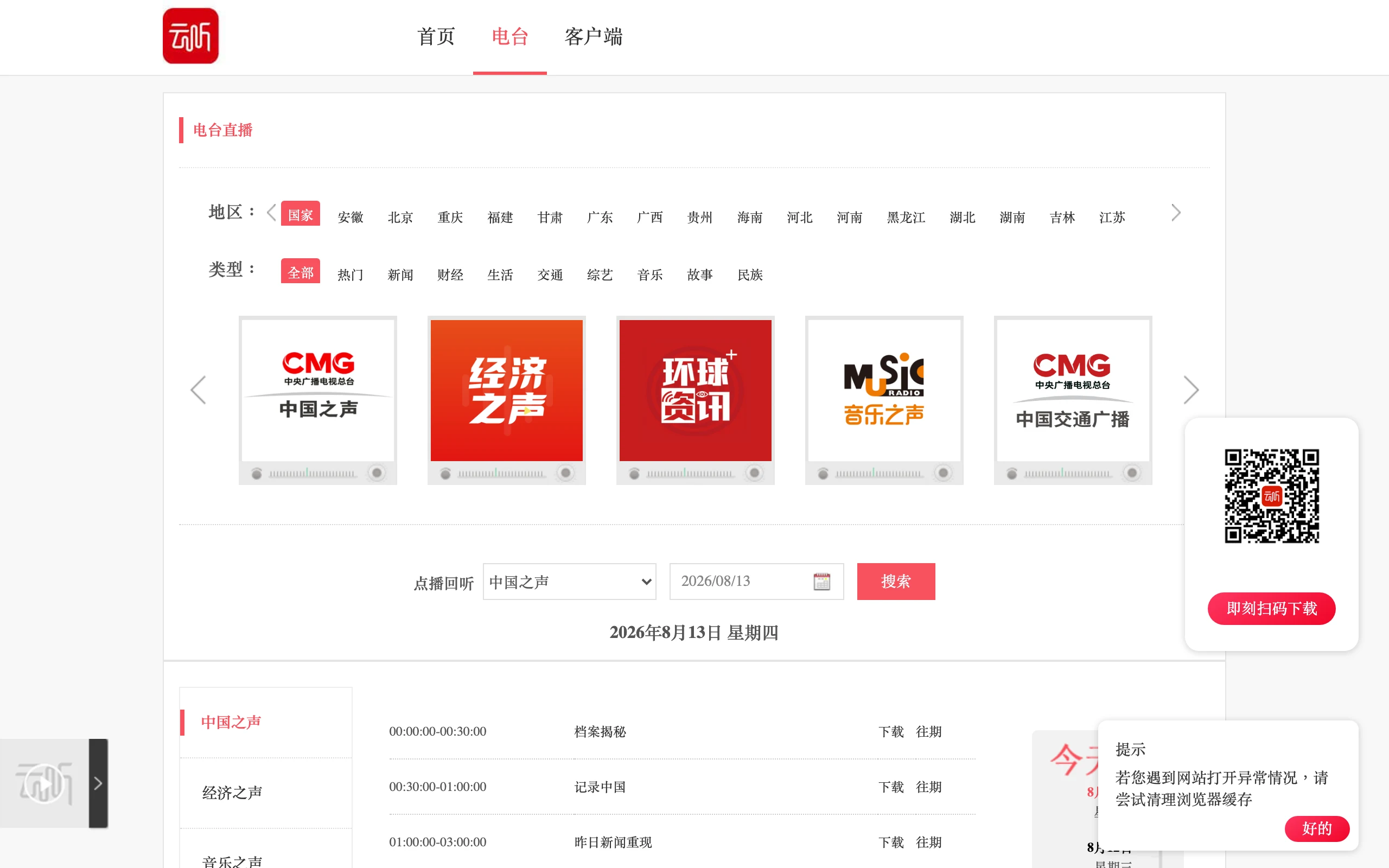Choose the 财经 type filter
Screen dimensions: 1389x868
click(x=450, y=275)
